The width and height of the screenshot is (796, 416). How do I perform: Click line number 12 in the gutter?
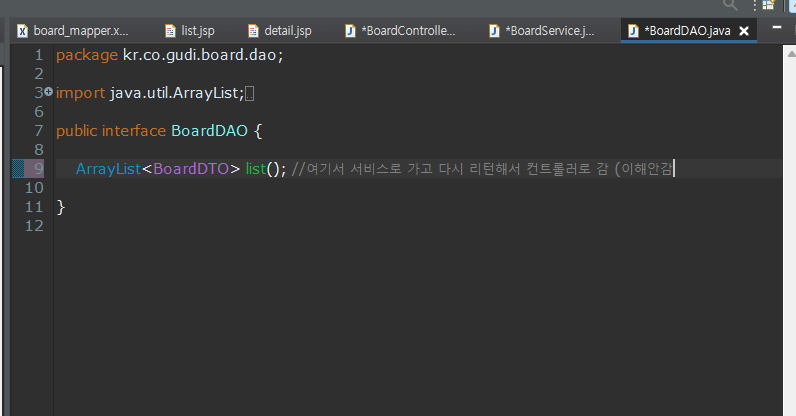tap(34, 226)
